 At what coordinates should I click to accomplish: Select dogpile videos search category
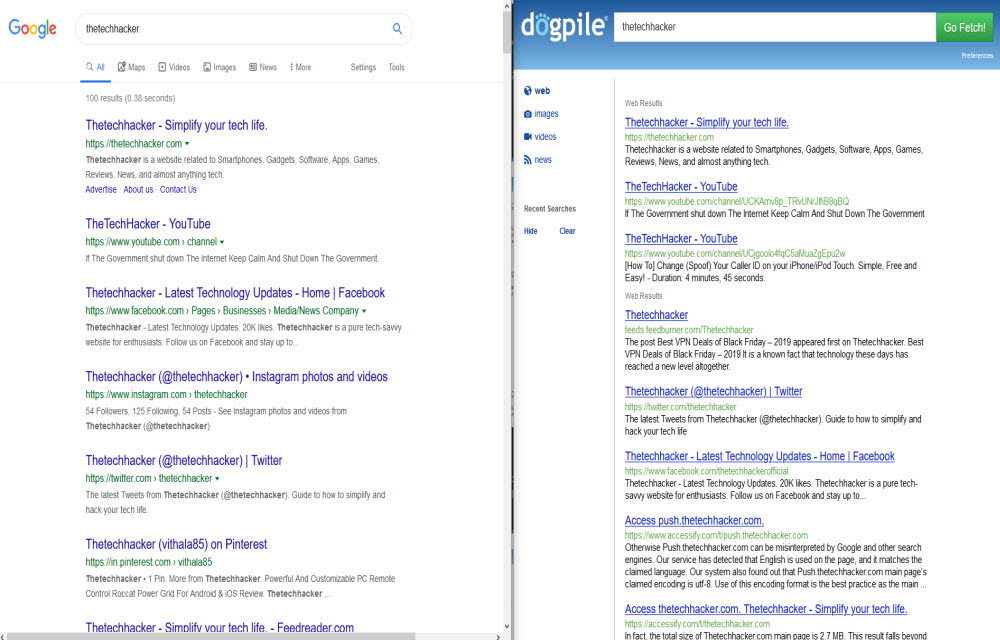(x=540, y=136)
